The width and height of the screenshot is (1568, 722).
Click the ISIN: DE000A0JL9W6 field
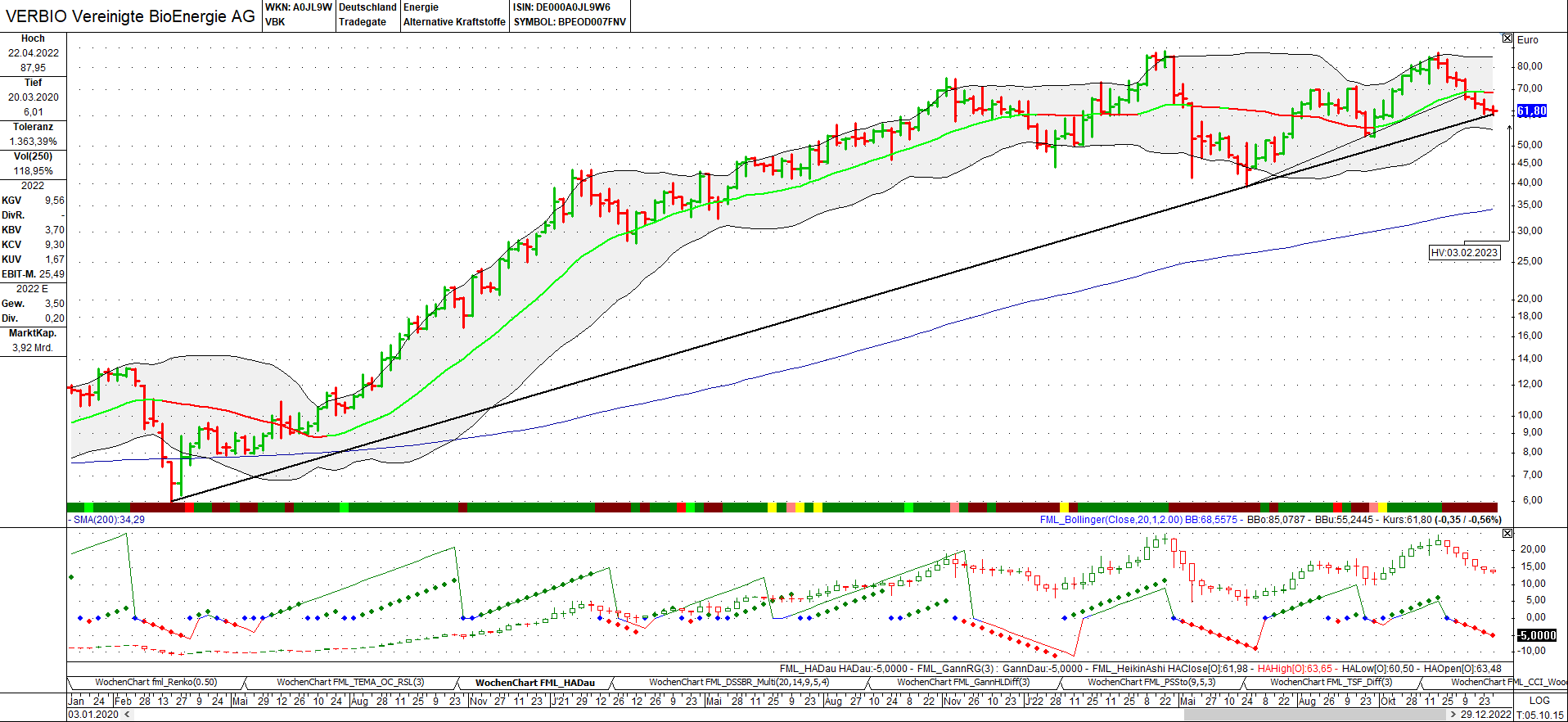point(561,7)
